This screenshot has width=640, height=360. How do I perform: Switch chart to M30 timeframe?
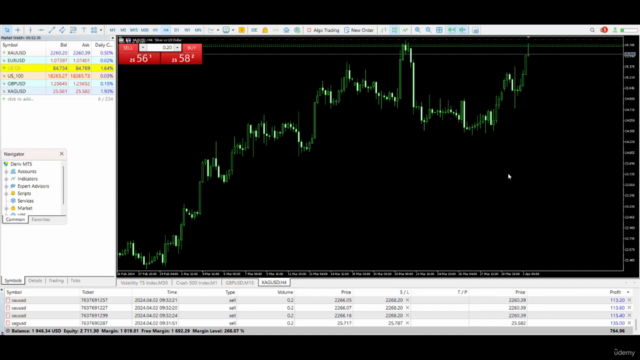(144, 30)
